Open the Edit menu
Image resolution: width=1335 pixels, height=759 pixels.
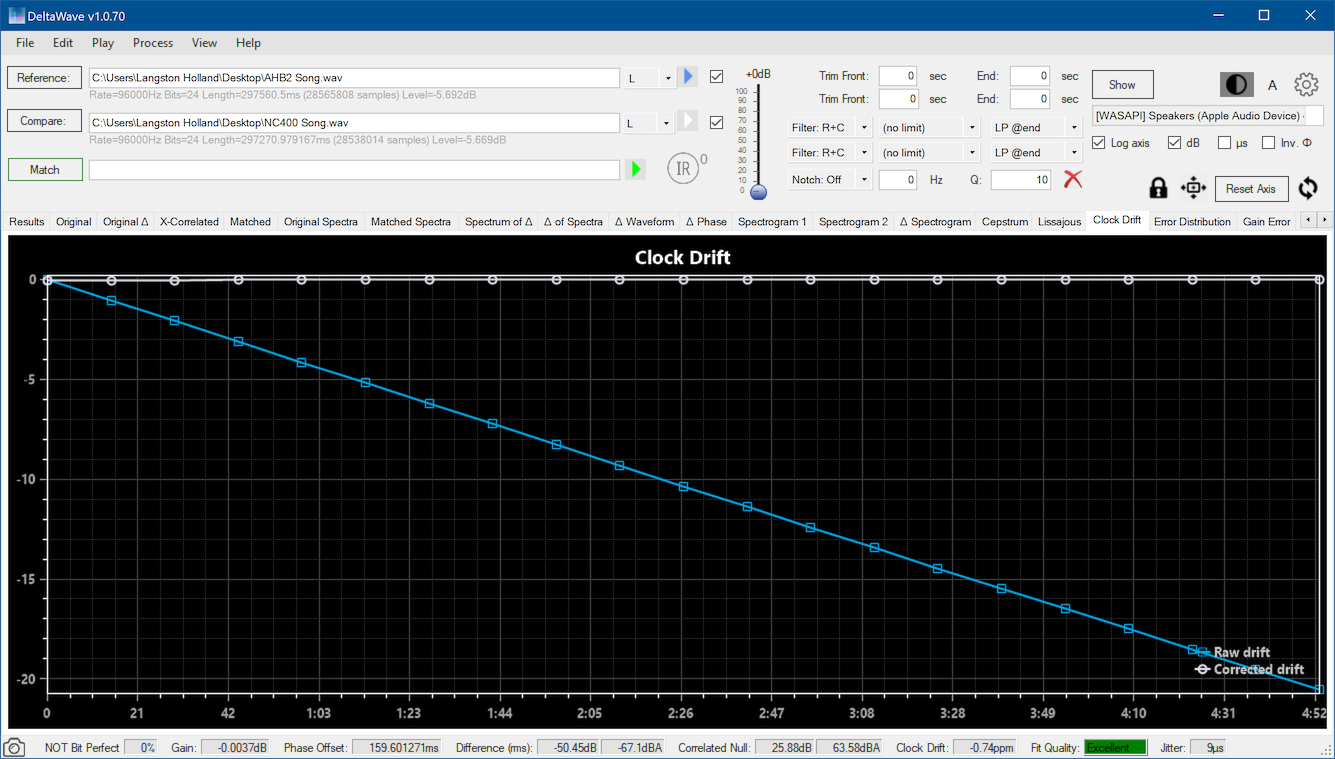(x=63, y=43)
